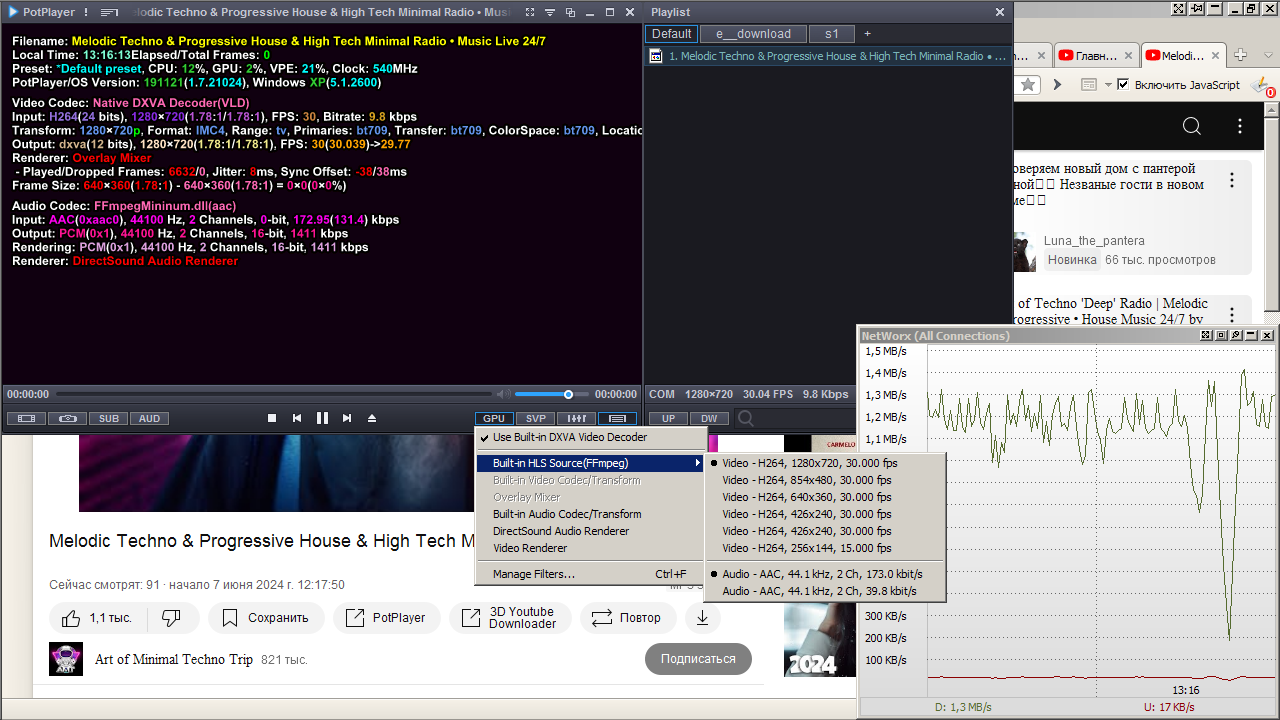Click the PotPlayer seek bar
Image resolution: width=1280 pixels, height=720 pixels.
click(x=275, y=394)
